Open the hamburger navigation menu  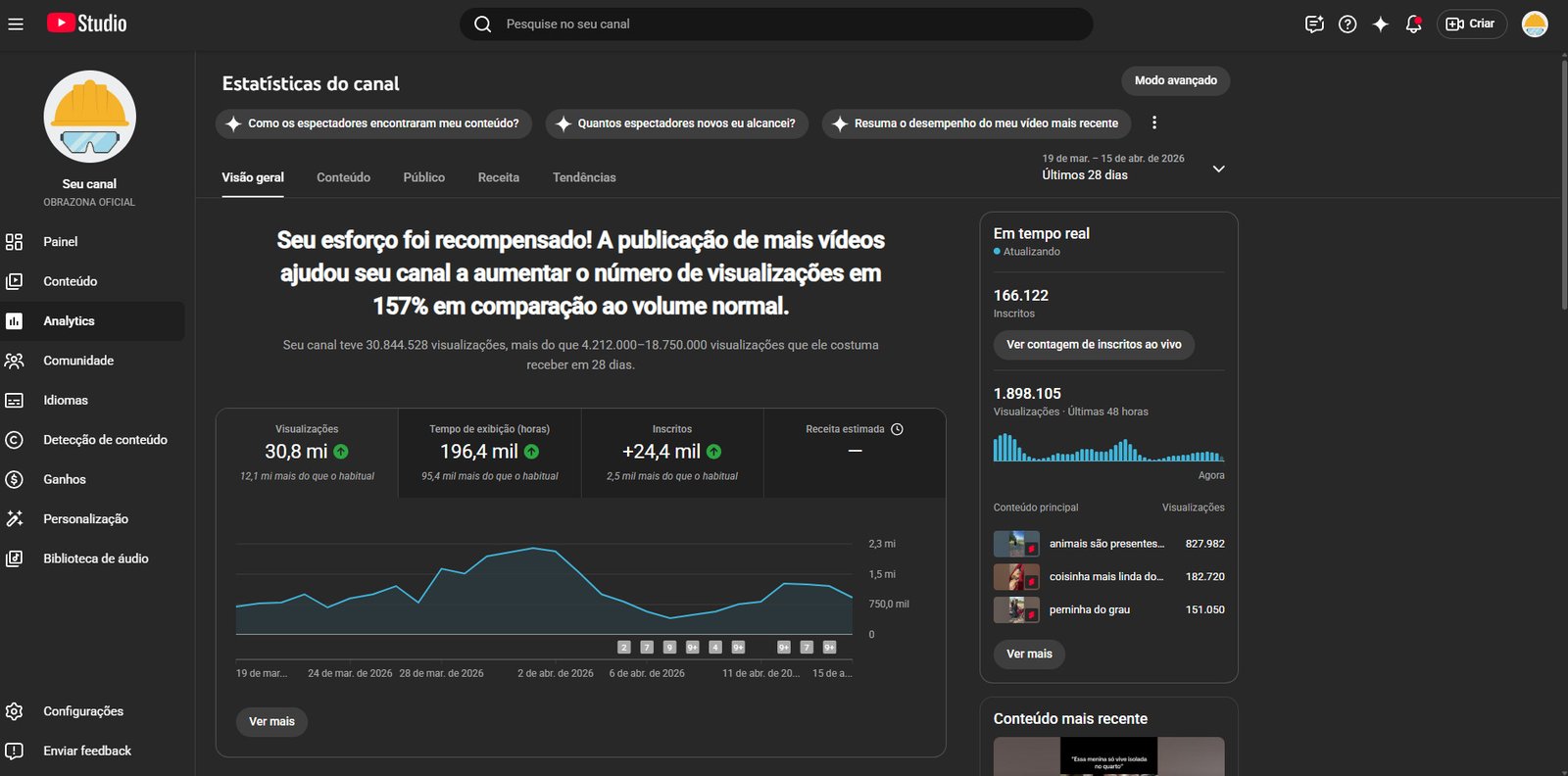tap(16, 24)
